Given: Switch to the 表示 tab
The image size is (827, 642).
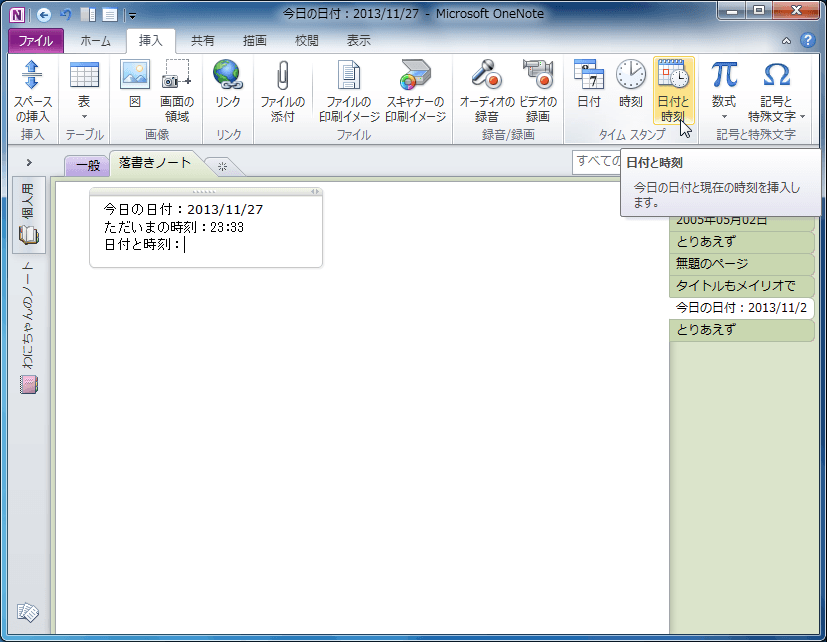Looking at the screenshot, I should coord(359,41).
